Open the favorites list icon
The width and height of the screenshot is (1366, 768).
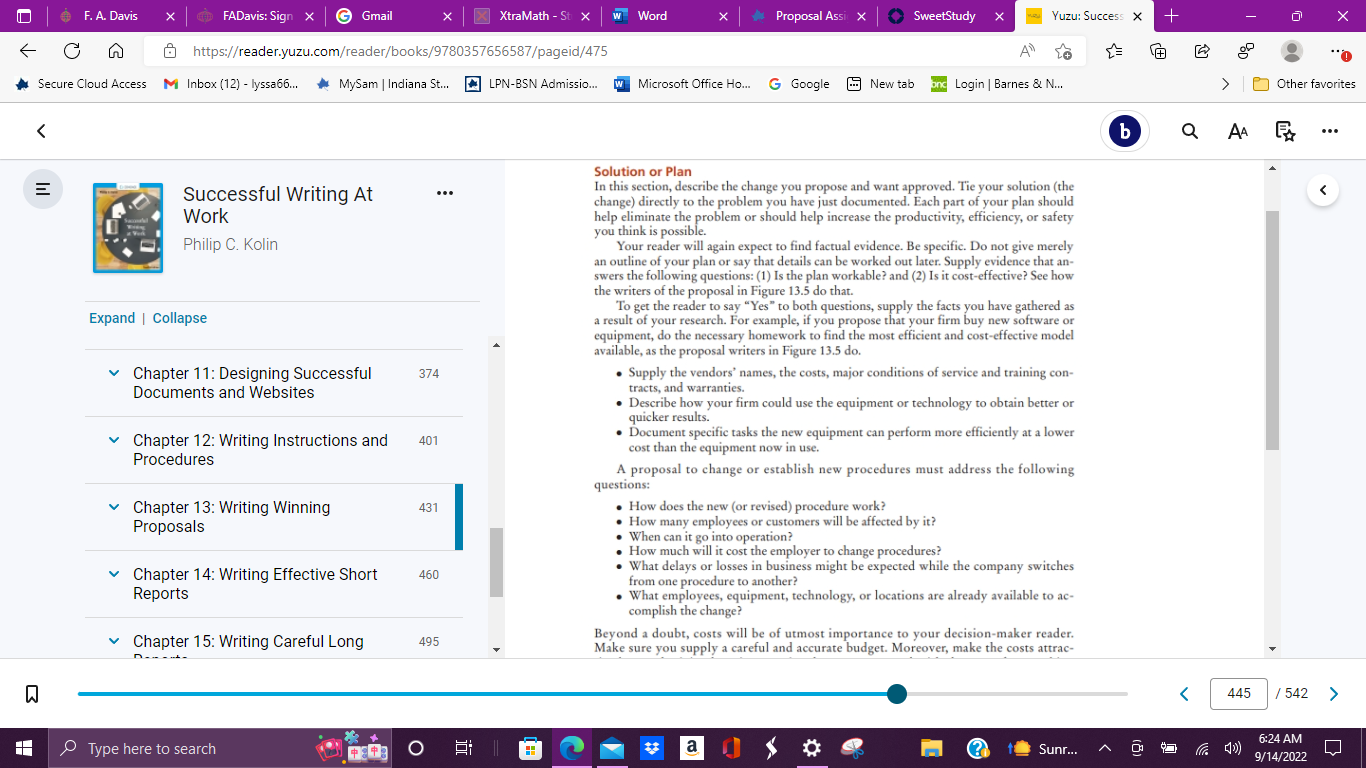pyautogui.click(x=1114, y=51)
